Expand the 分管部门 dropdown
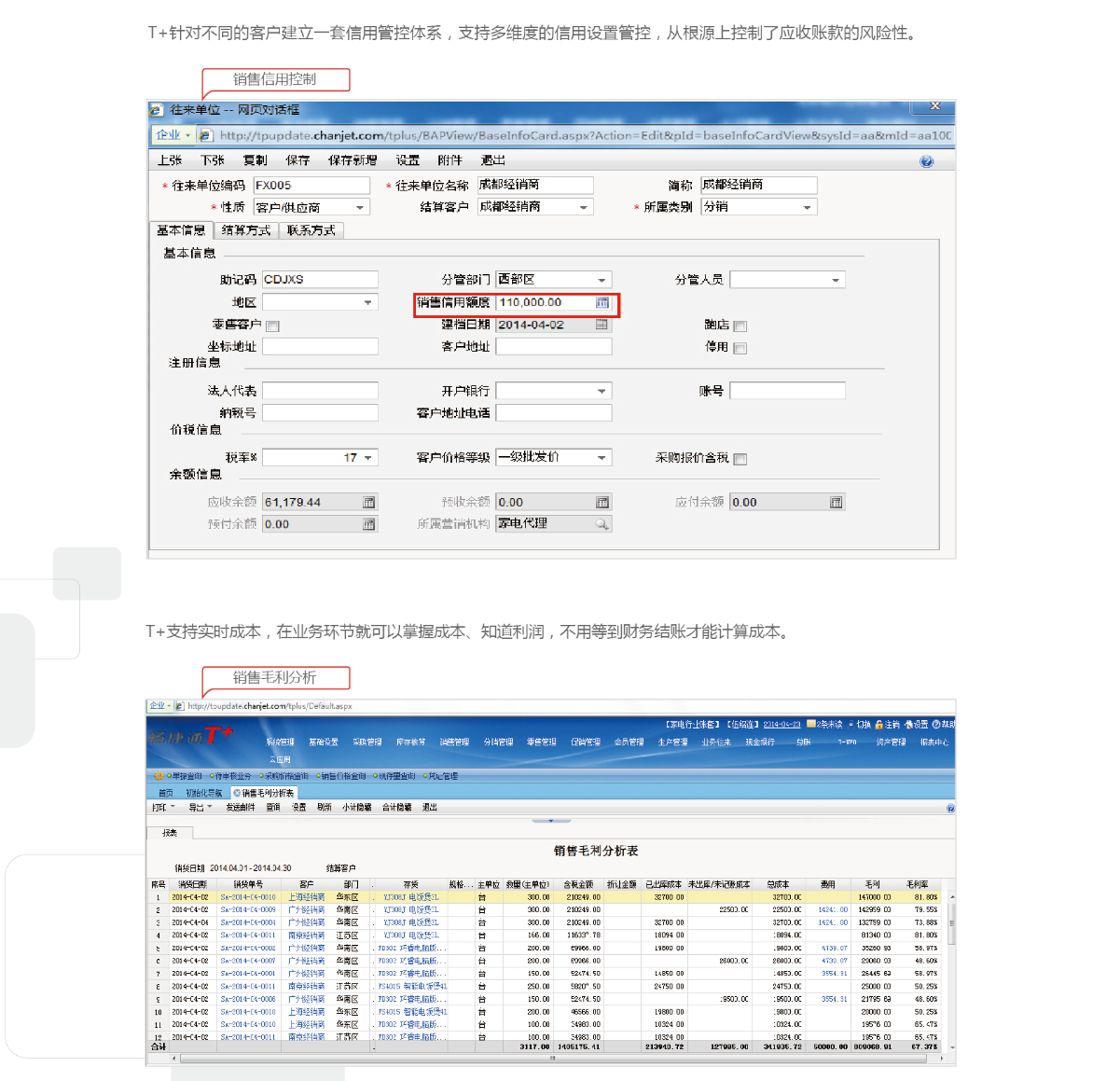The width and height of the screenshot is (1120, 1081). coord(601,280)
